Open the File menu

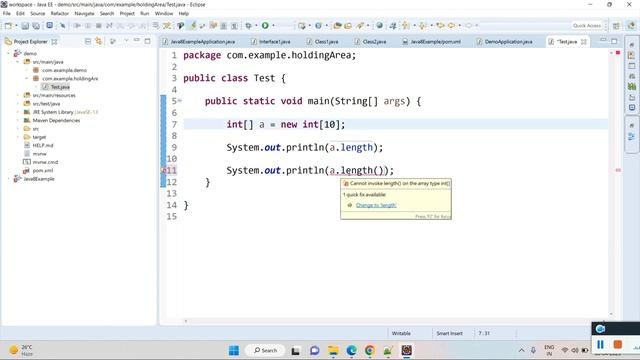pyautogui.click(x=7, y=13)
